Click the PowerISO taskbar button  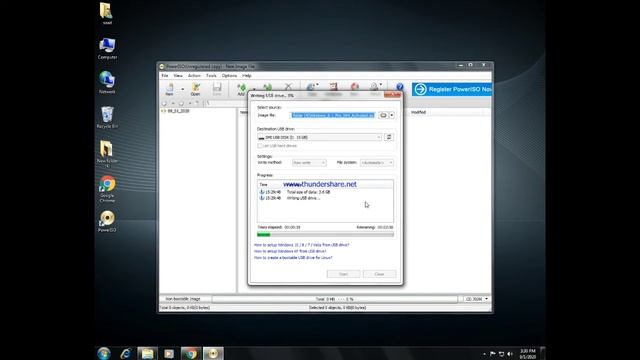[x=213, y=353]
